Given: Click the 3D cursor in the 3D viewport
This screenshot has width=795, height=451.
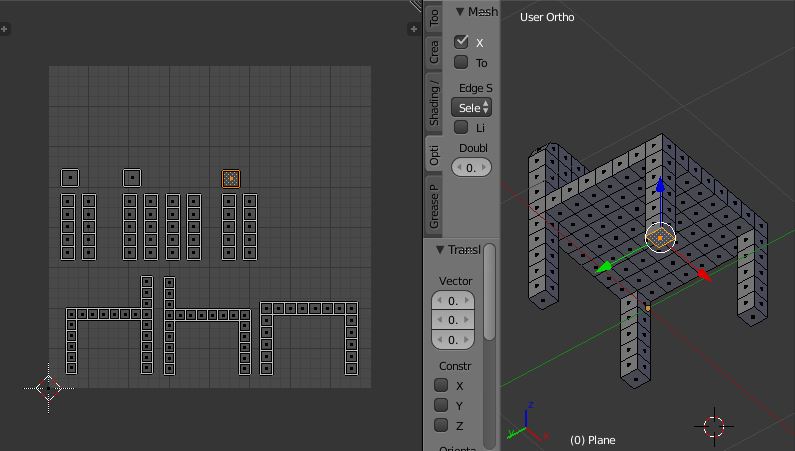Looking at the screenshot, I should click(714, 426).
